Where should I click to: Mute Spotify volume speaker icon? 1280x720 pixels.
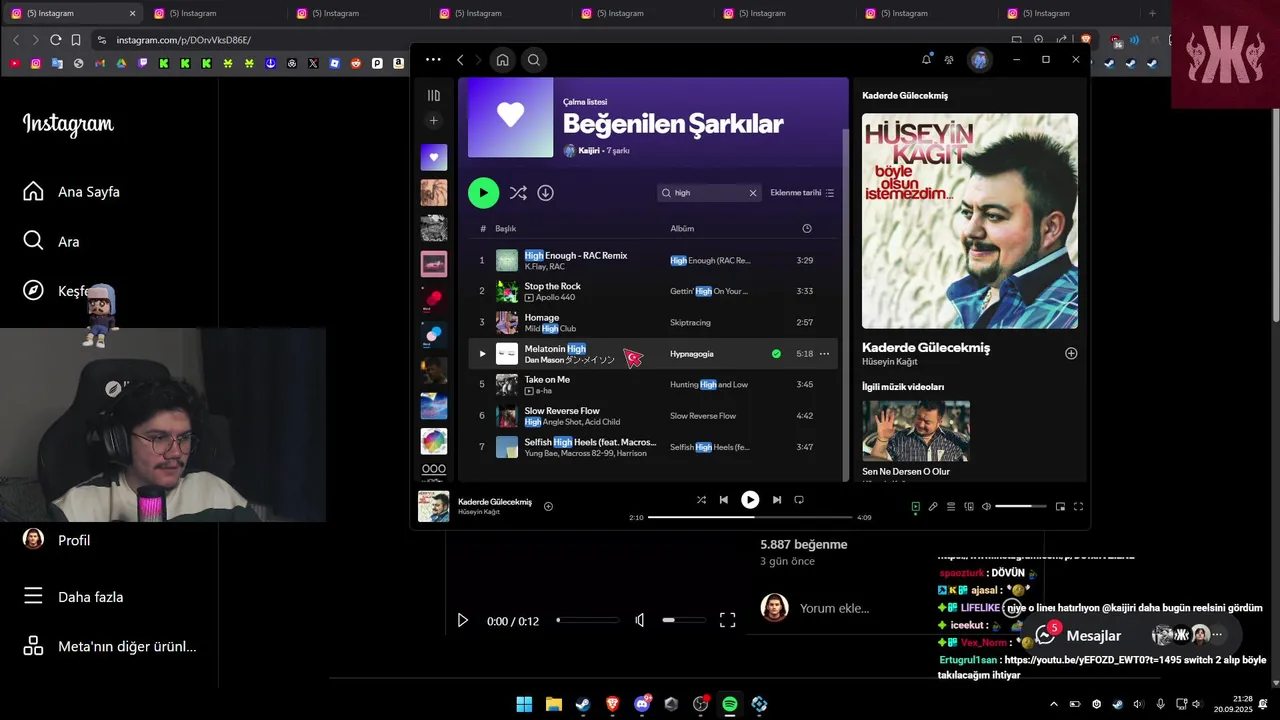point(987,507)
